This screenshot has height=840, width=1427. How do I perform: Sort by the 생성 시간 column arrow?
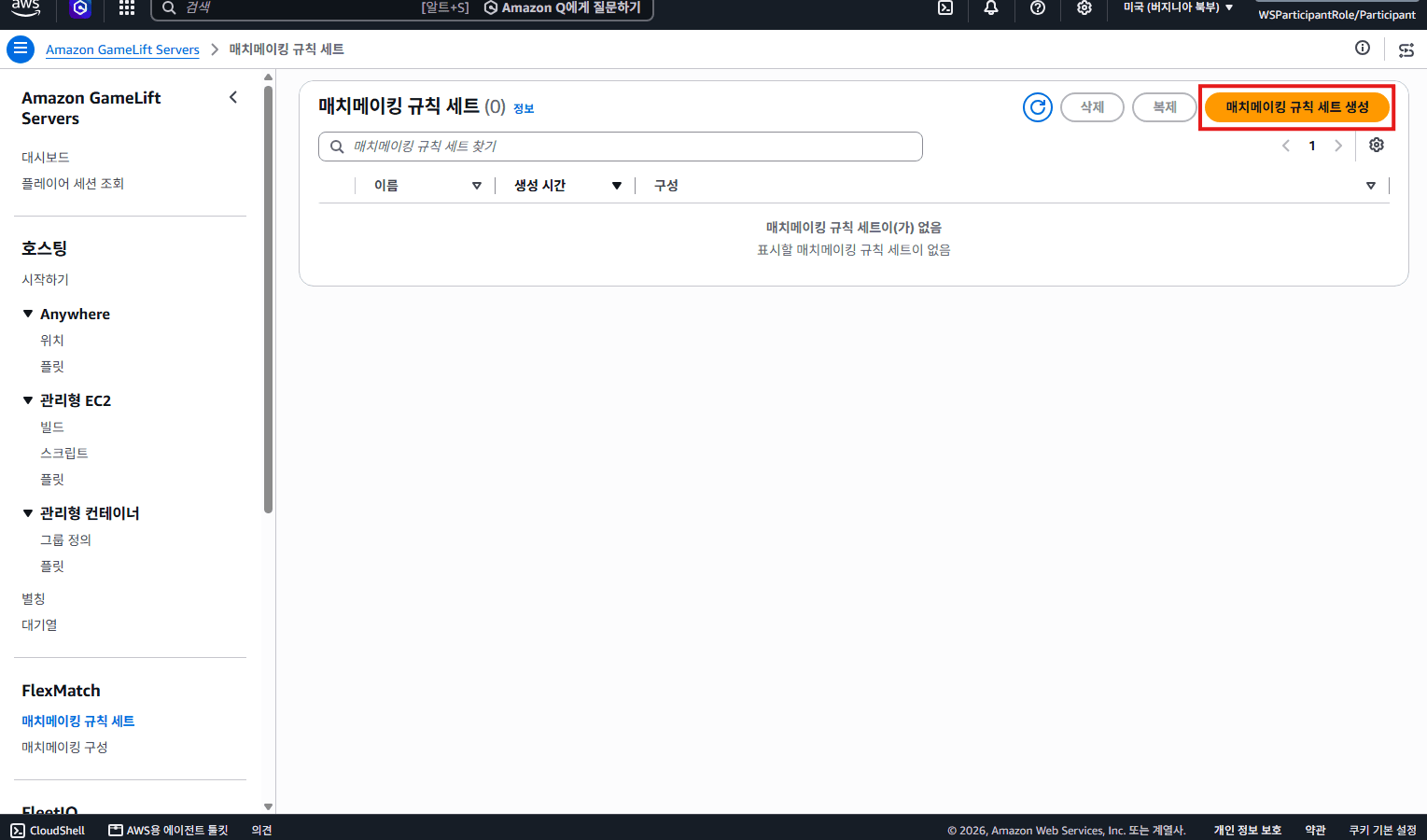617,186
